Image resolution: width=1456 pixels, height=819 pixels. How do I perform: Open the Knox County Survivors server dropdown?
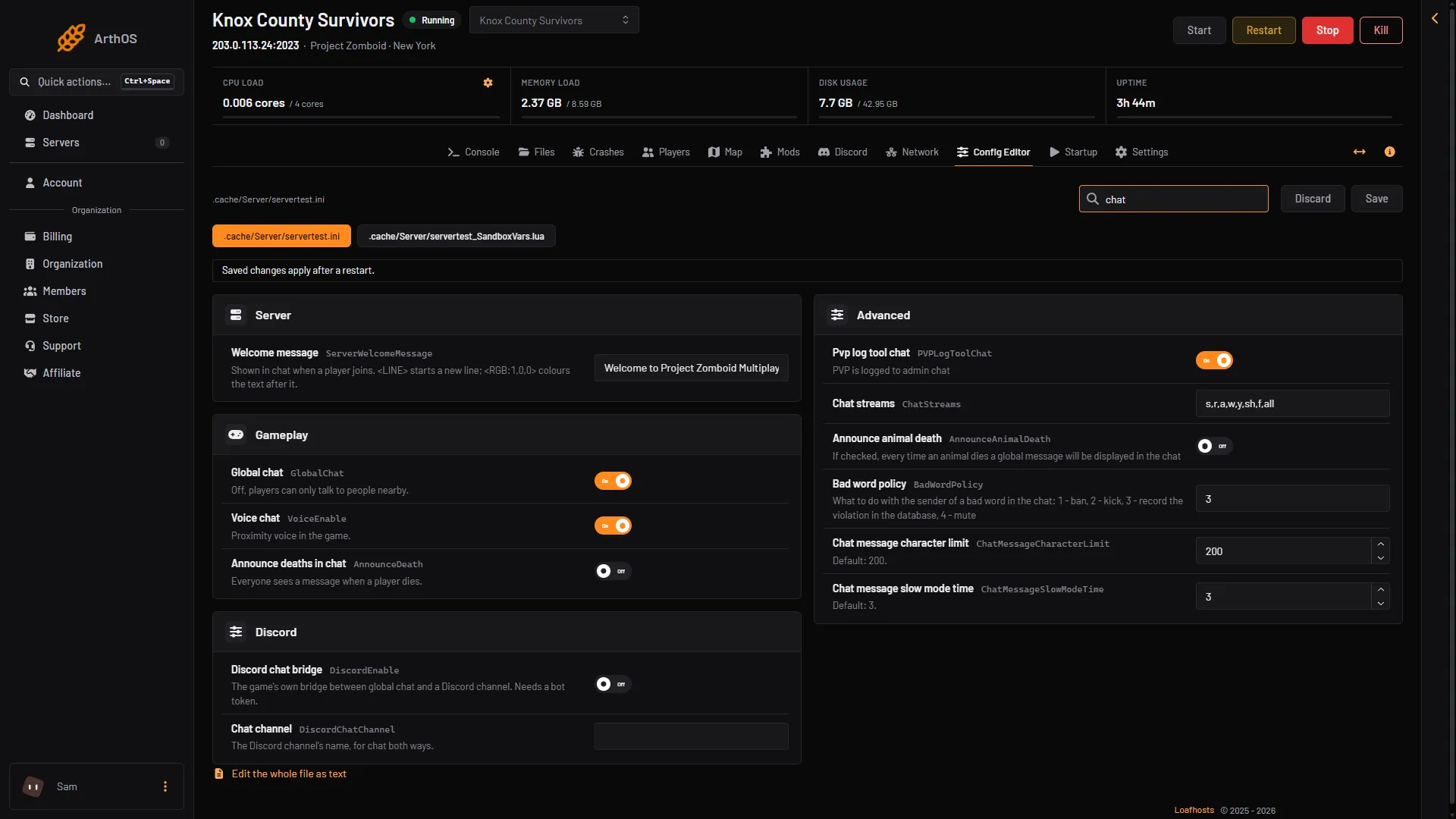(554, 20)
